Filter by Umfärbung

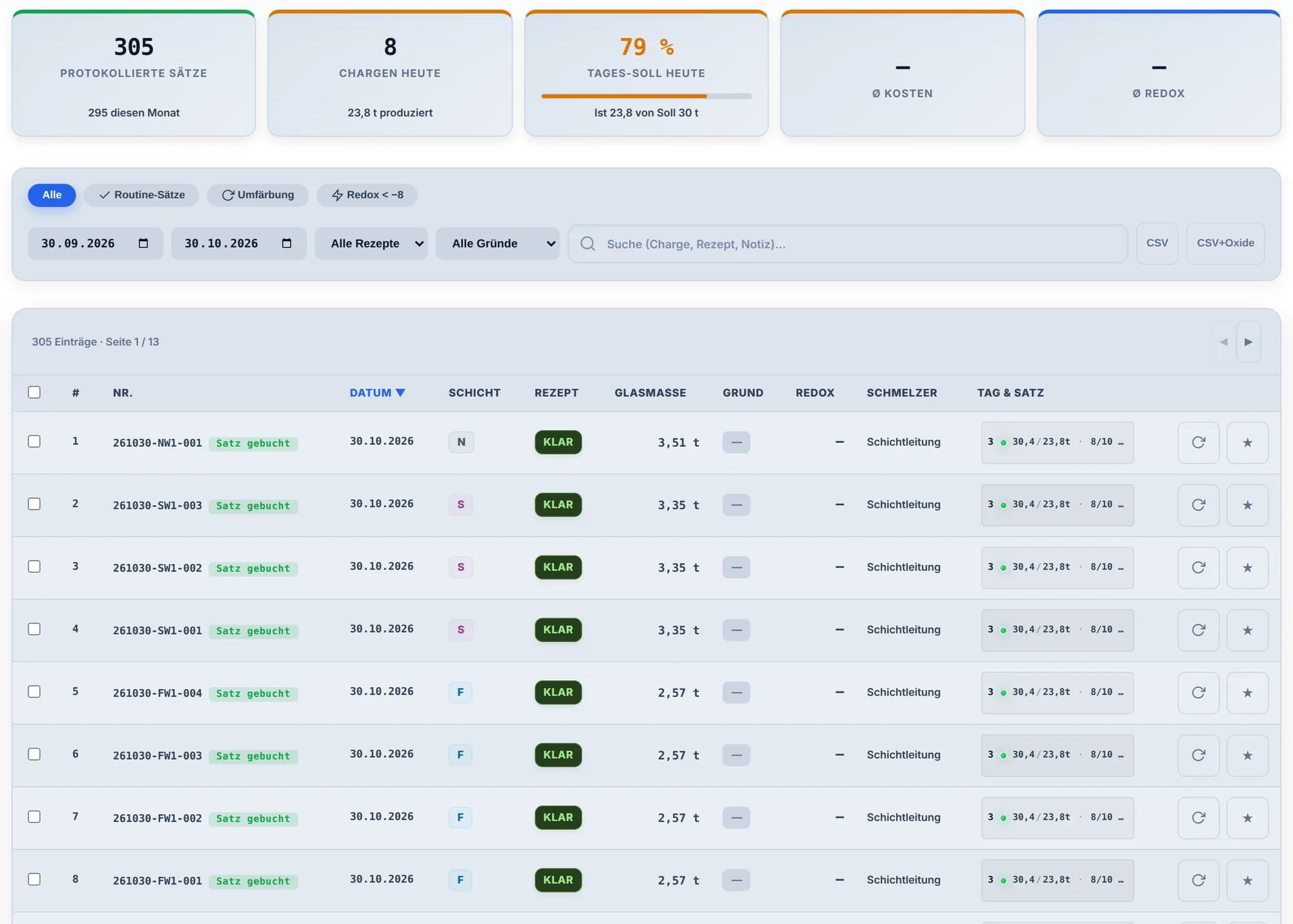pyautogui.click(x=257, y=195)
